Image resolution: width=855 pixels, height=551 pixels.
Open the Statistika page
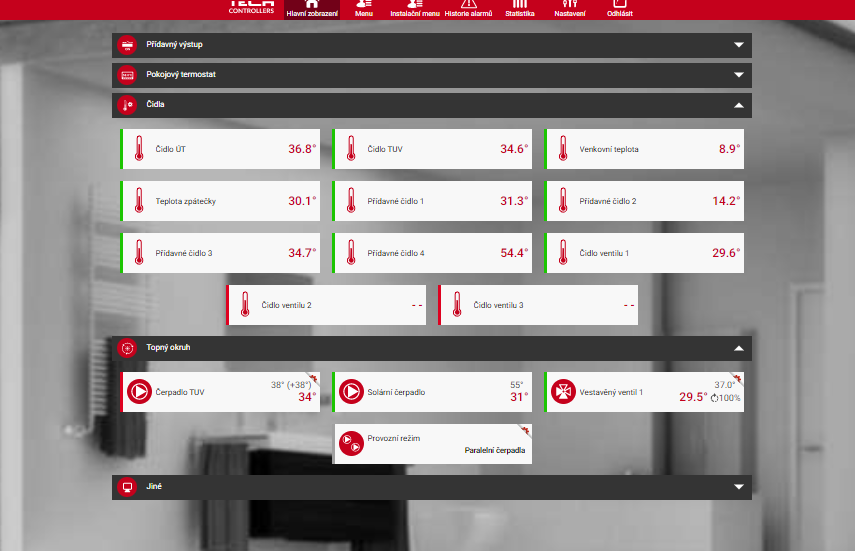pos(520,9)
